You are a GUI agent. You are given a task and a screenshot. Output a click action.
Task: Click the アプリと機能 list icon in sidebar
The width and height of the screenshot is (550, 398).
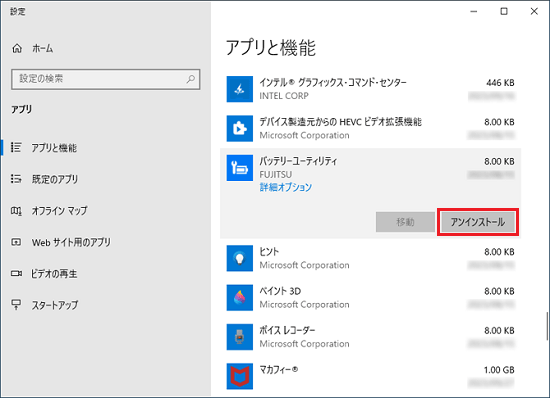(16, 147)
